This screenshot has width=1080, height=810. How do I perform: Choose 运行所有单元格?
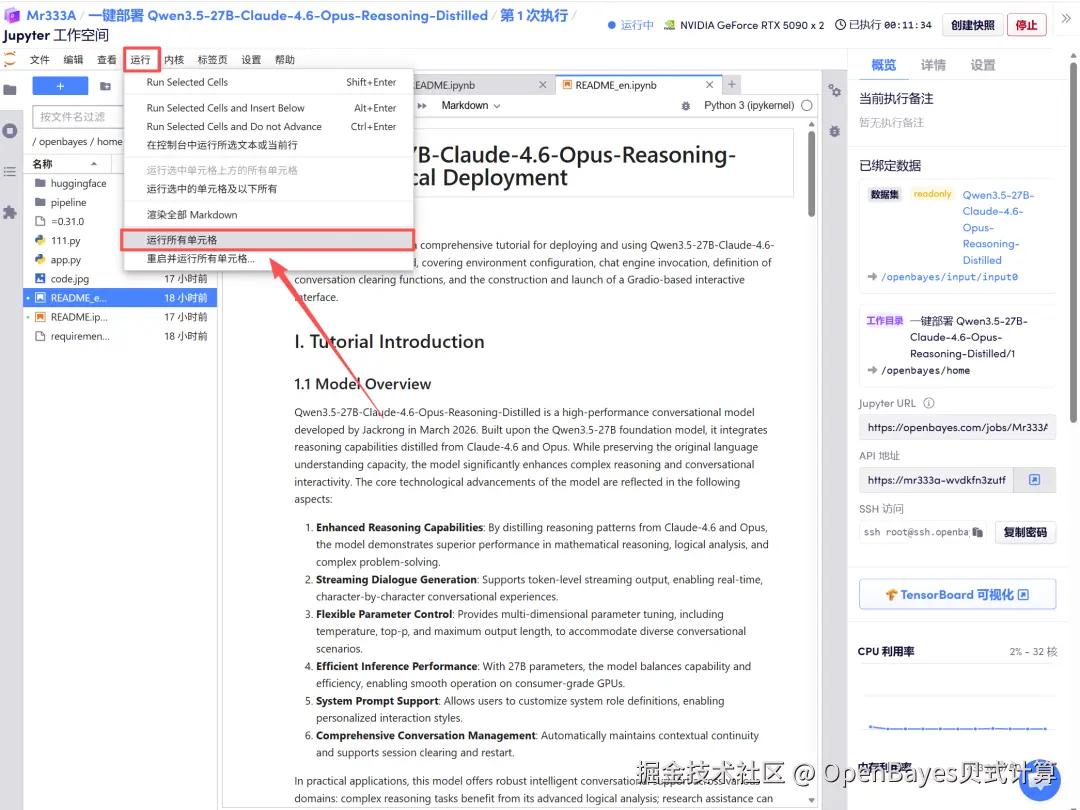tap(269, 240)
